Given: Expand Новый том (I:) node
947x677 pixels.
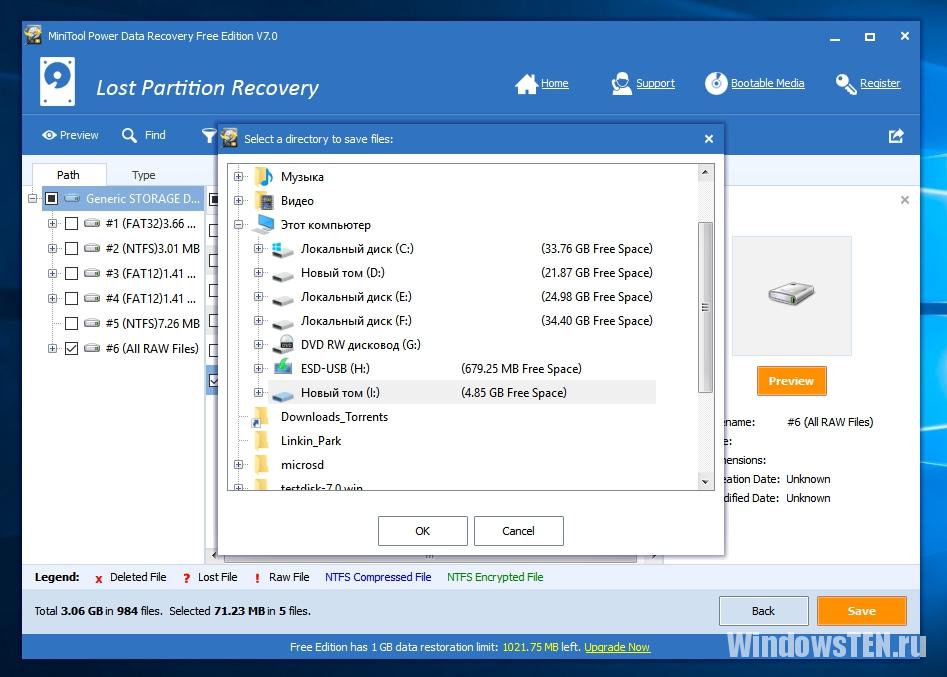Looking at the screenshot, I should [x=258, y=393].
